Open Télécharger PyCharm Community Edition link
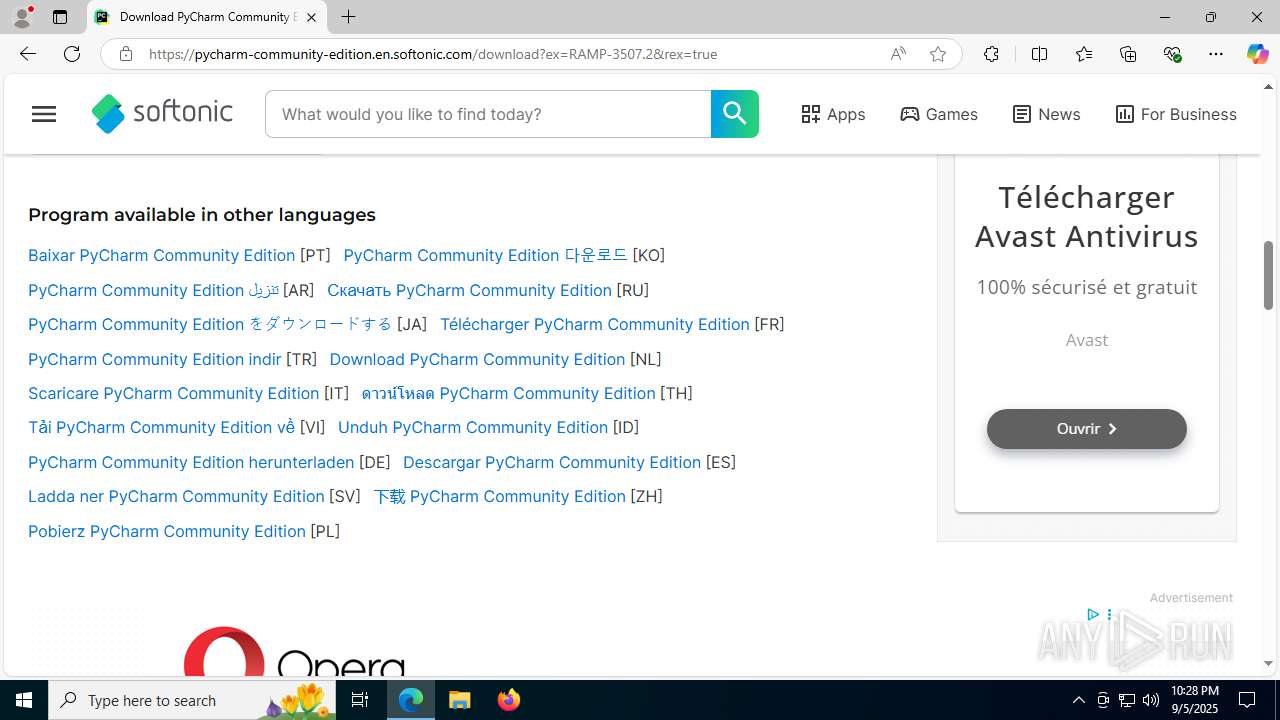This screenshot has height=720, width=1280. (x=594, y=324)
